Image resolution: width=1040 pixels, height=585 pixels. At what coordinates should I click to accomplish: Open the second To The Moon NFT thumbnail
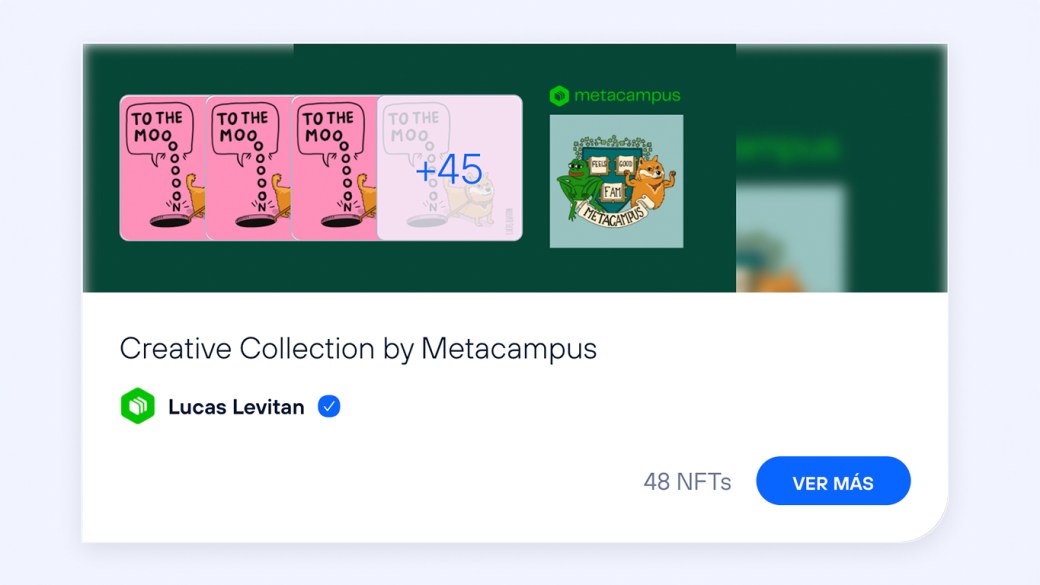click(249, 168)
